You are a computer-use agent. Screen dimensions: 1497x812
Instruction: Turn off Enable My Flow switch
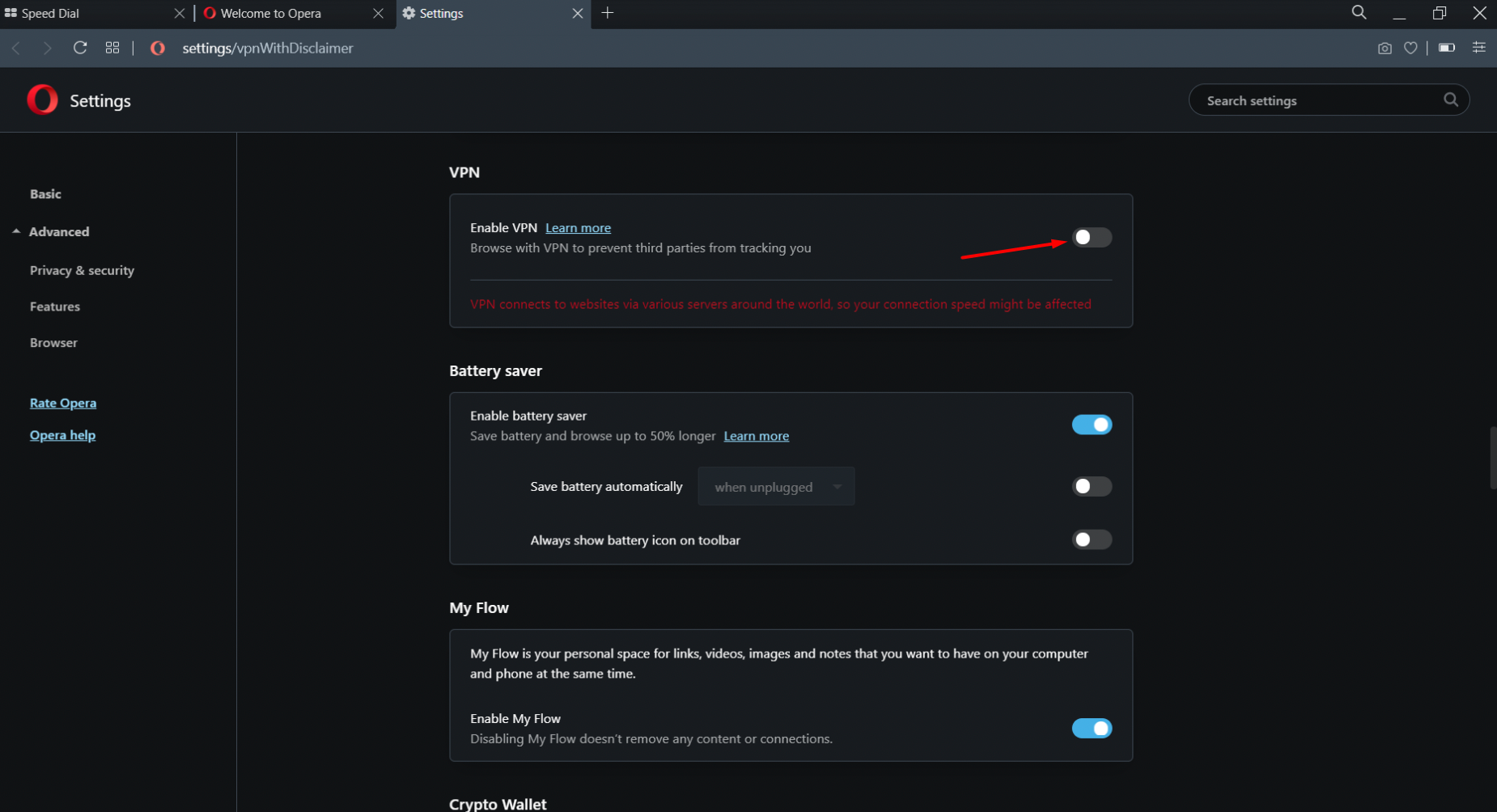[1092, 729]
